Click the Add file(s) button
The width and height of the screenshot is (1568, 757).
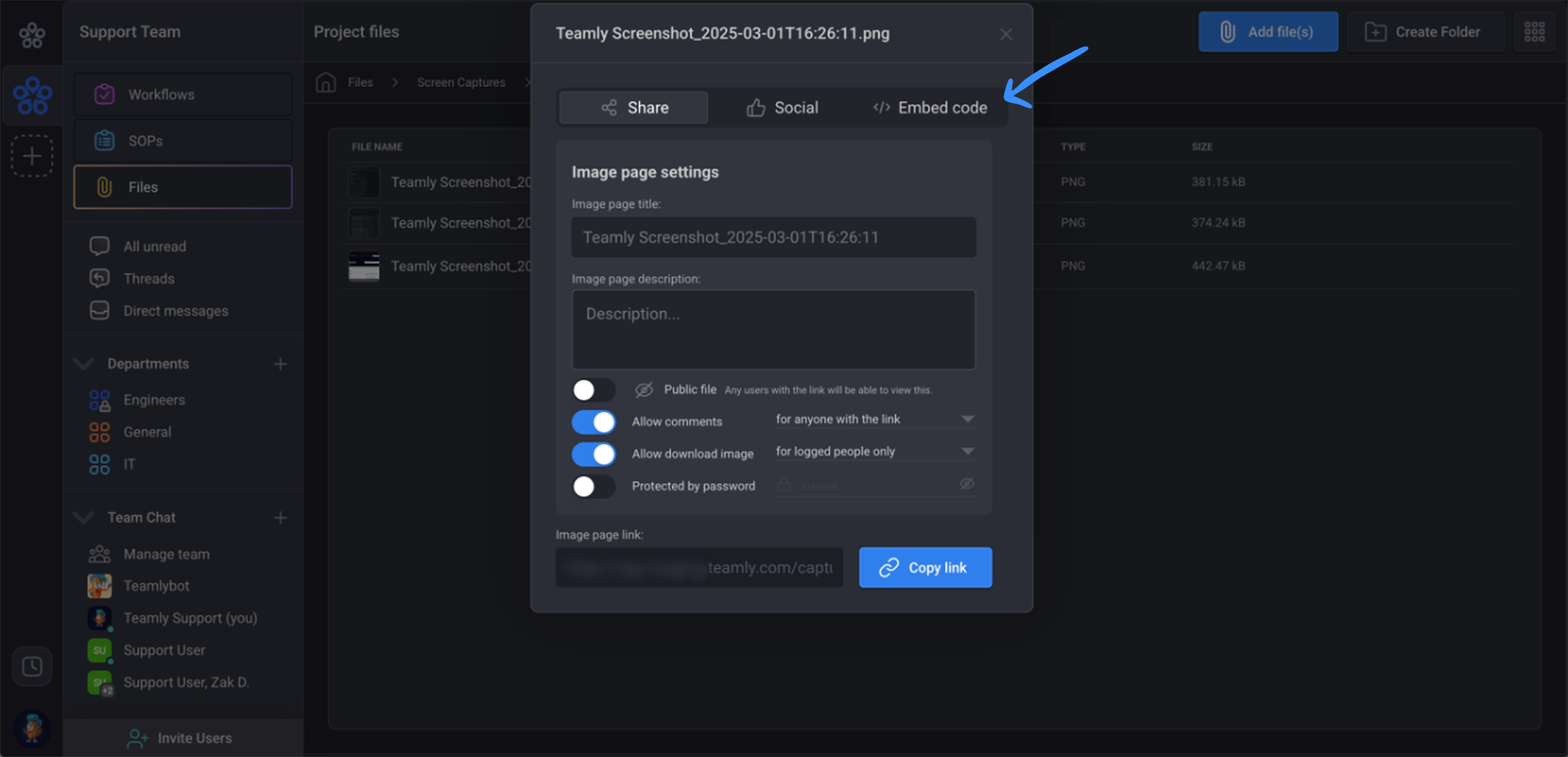(x=1268, y=32)
